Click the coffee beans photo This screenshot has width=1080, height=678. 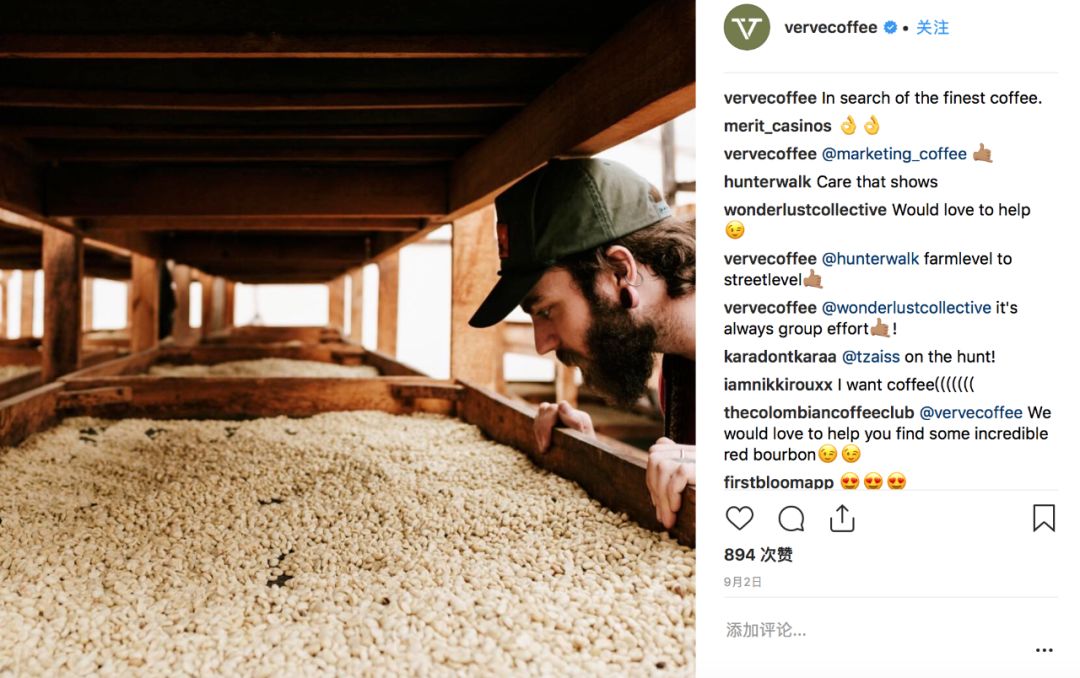point(347,339)
